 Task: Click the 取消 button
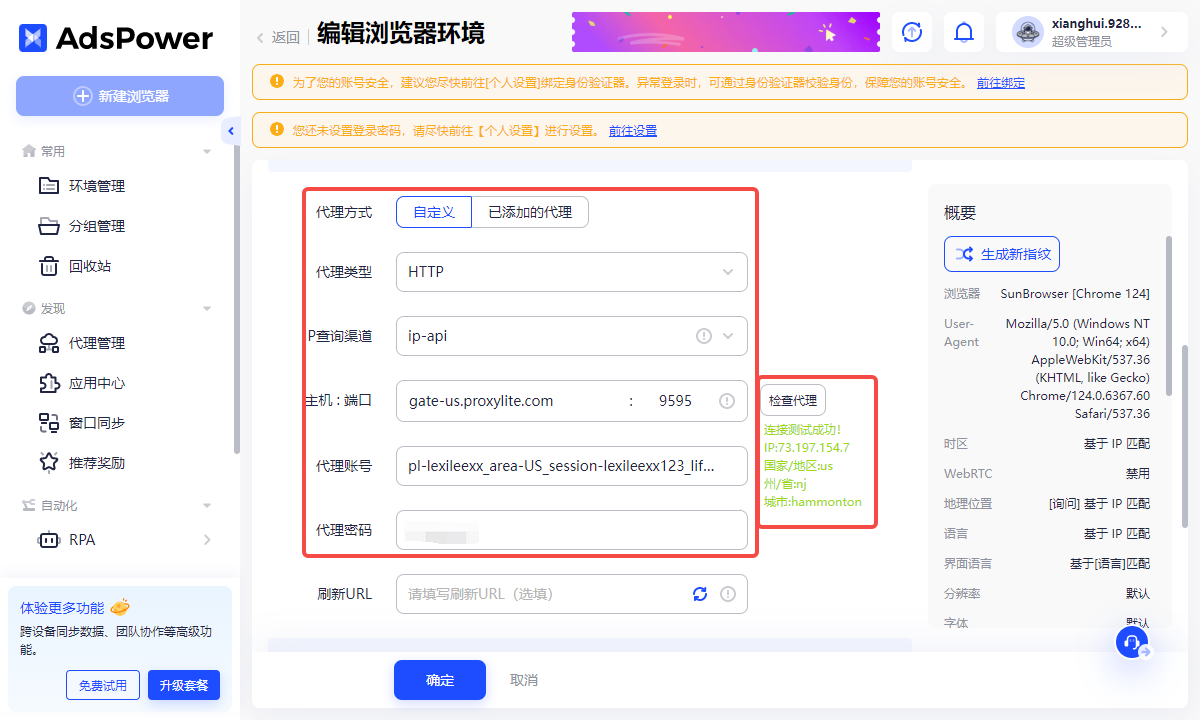coord(524,680)
